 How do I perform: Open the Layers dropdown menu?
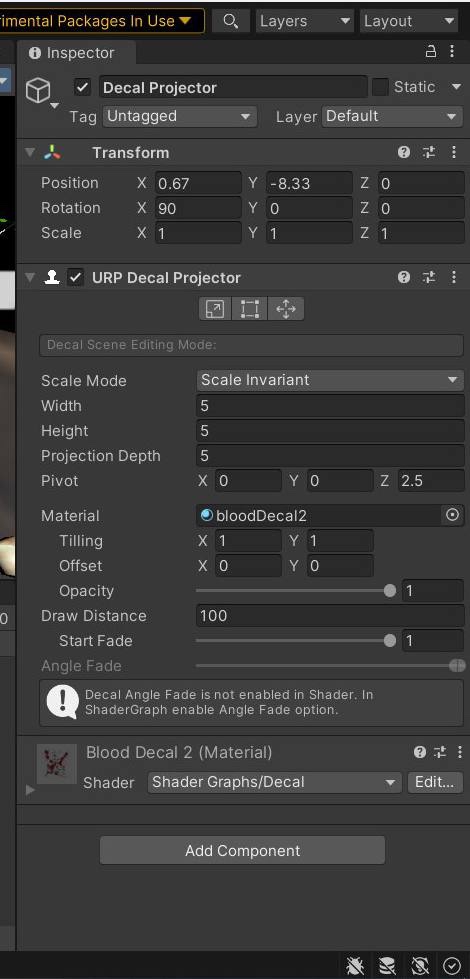tap(305, 21)
